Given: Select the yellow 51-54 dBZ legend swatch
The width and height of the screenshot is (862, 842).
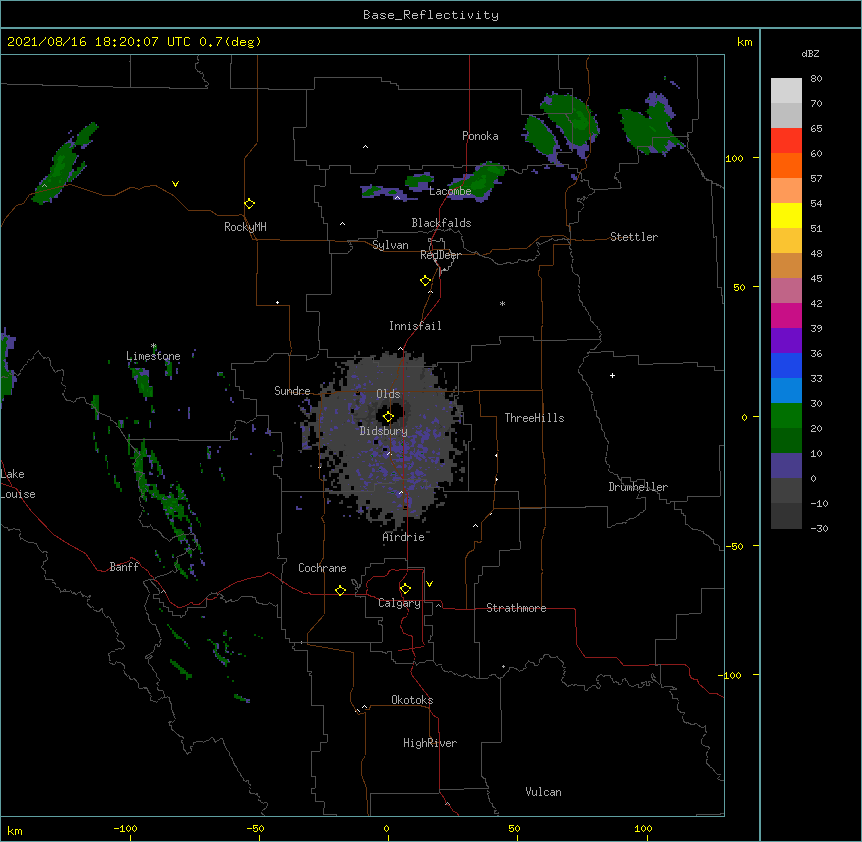Looking at the screenshot, I should (786, 215).
